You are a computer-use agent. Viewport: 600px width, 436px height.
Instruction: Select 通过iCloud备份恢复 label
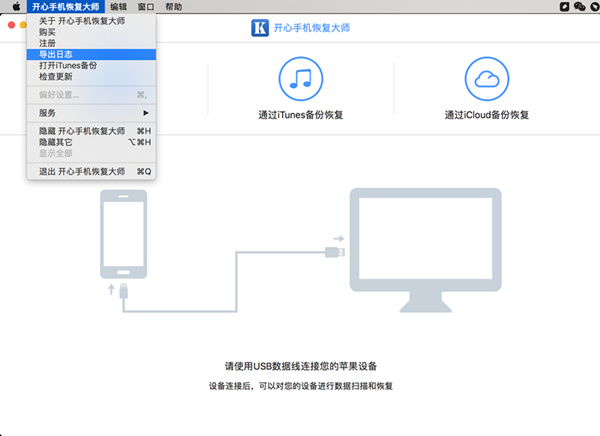pos(487,115)
